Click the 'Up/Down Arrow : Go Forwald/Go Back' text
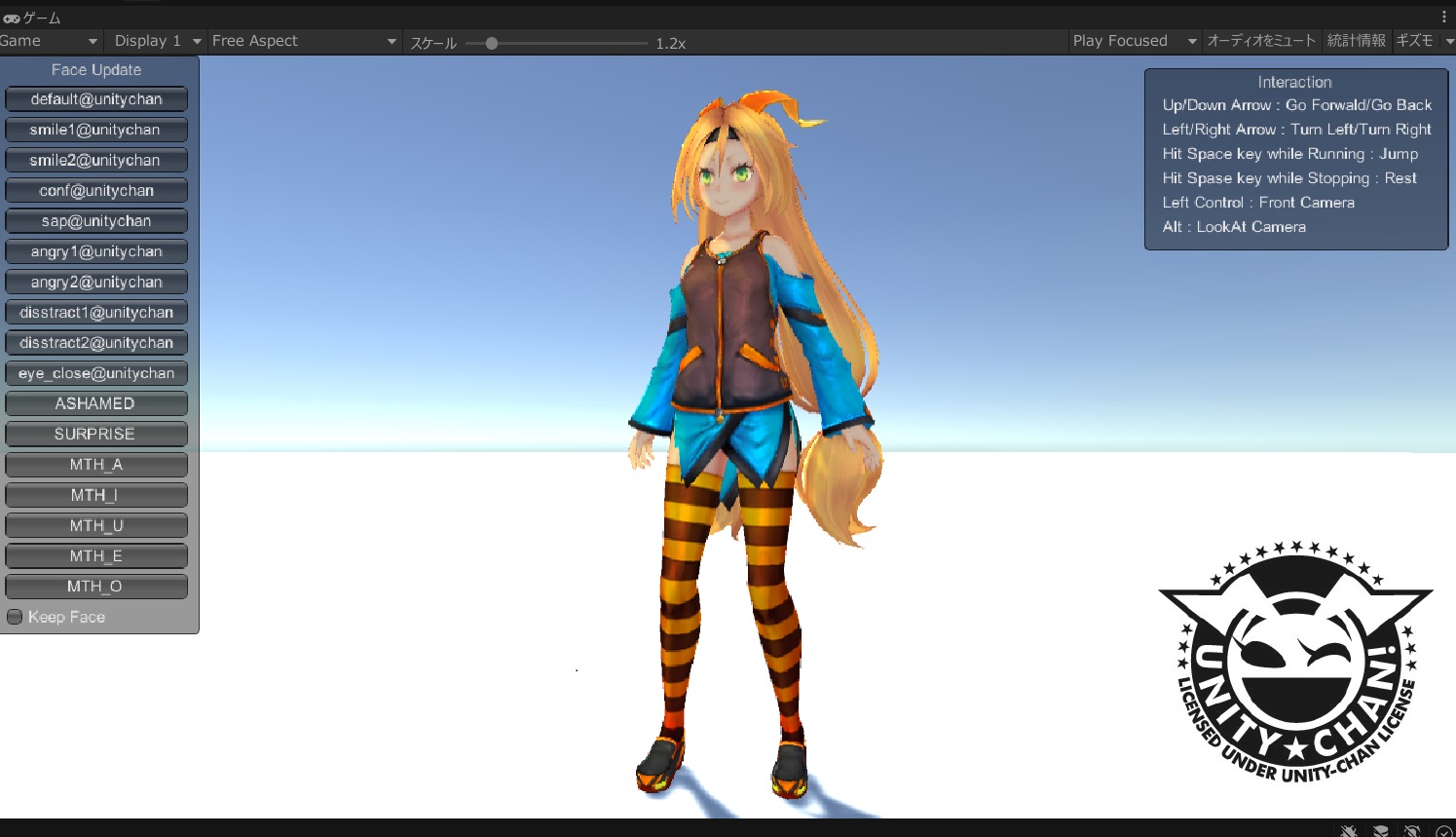This screenshot has width=1456, height=837. coord(1297,105)
